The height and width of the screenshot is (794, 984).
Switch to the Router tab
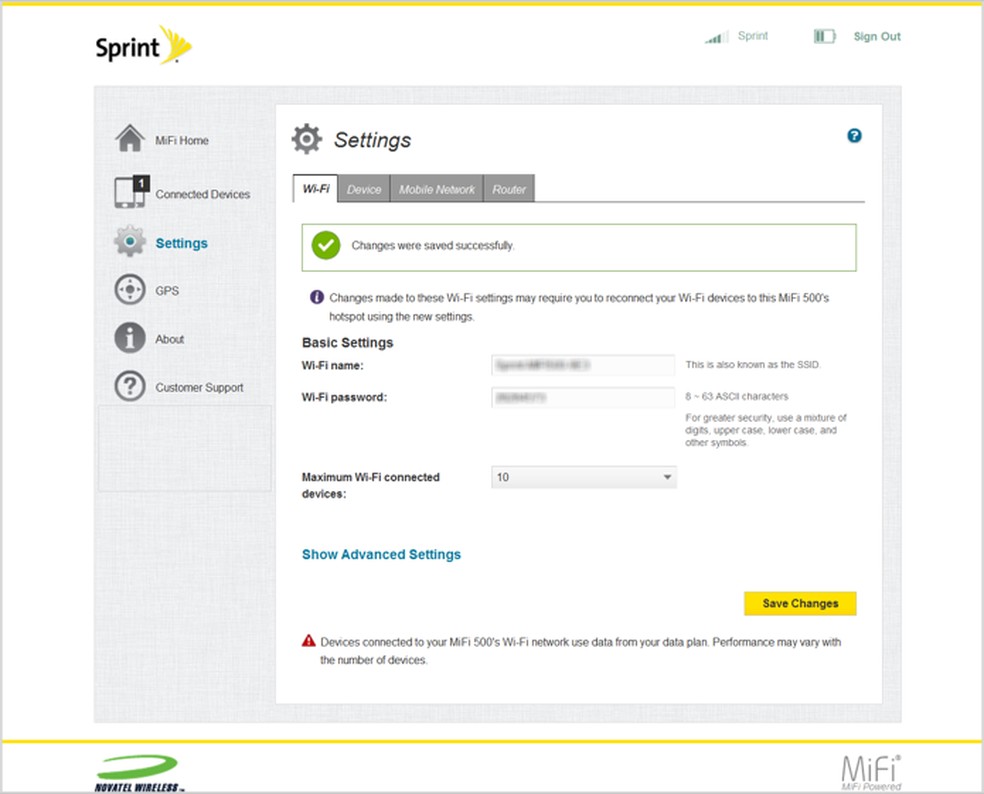(509, 189)
